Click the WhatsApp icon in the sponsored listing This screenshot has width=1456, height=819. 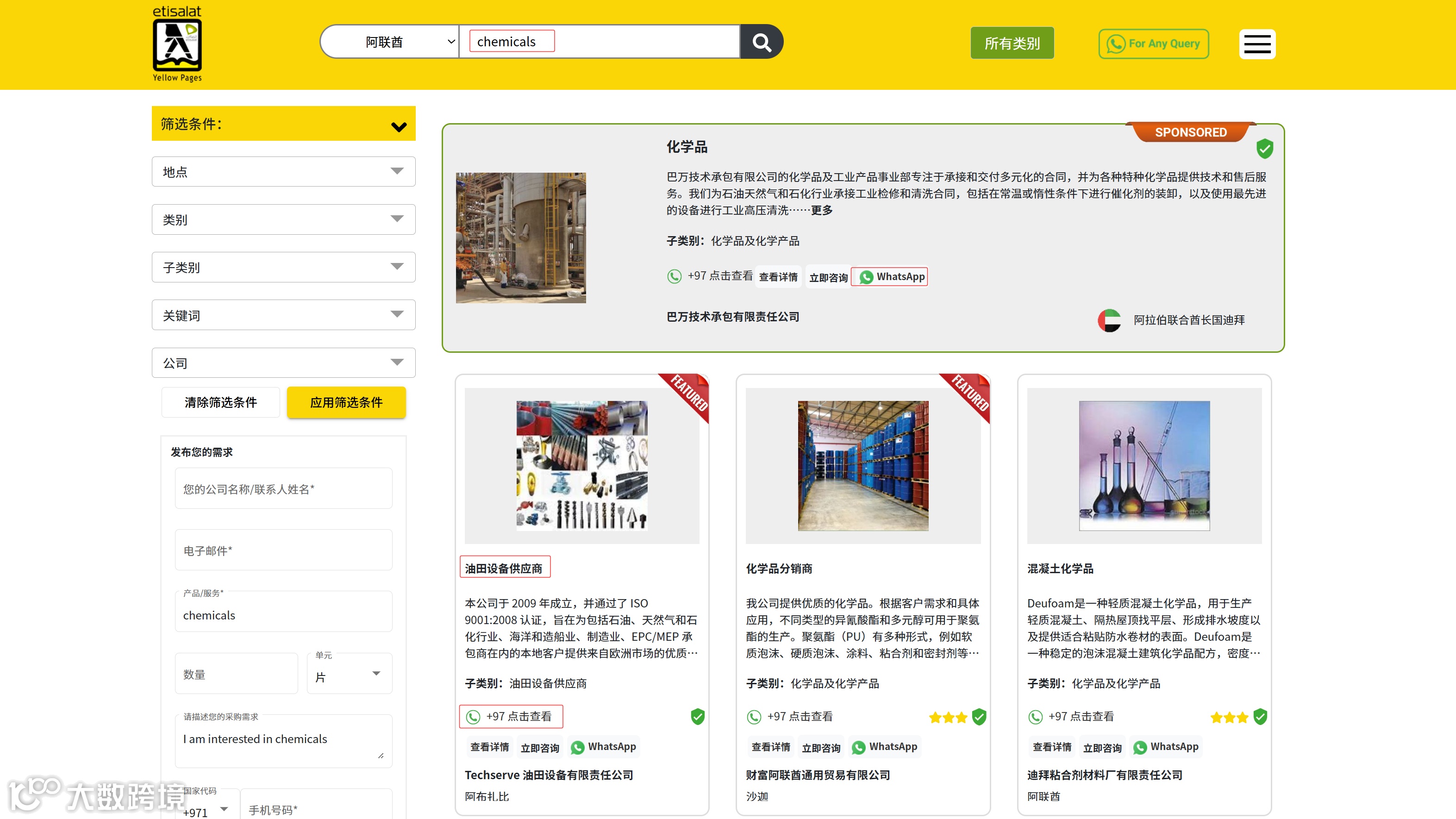point(866,277)
